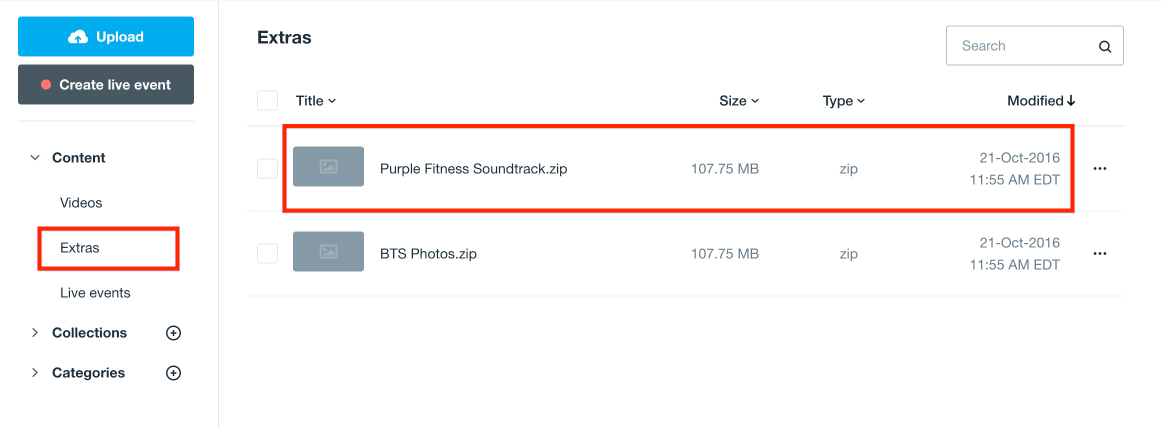Collapse the Content section chevron
Viewport: 1164px width, 428px height.
[35, 158]
